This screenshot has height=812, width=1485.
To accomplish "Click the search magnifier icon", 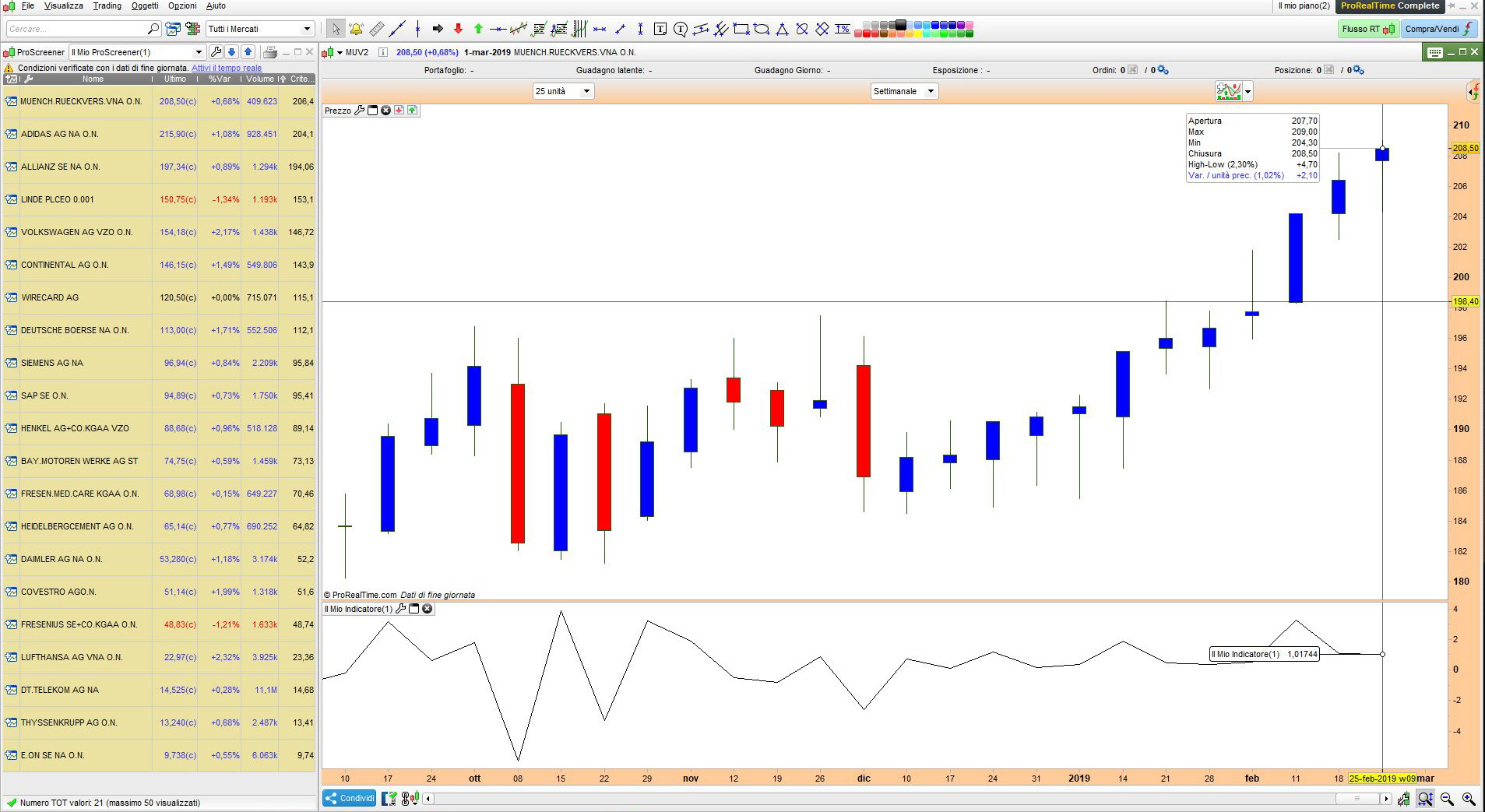I will click(x=153, y=29).
